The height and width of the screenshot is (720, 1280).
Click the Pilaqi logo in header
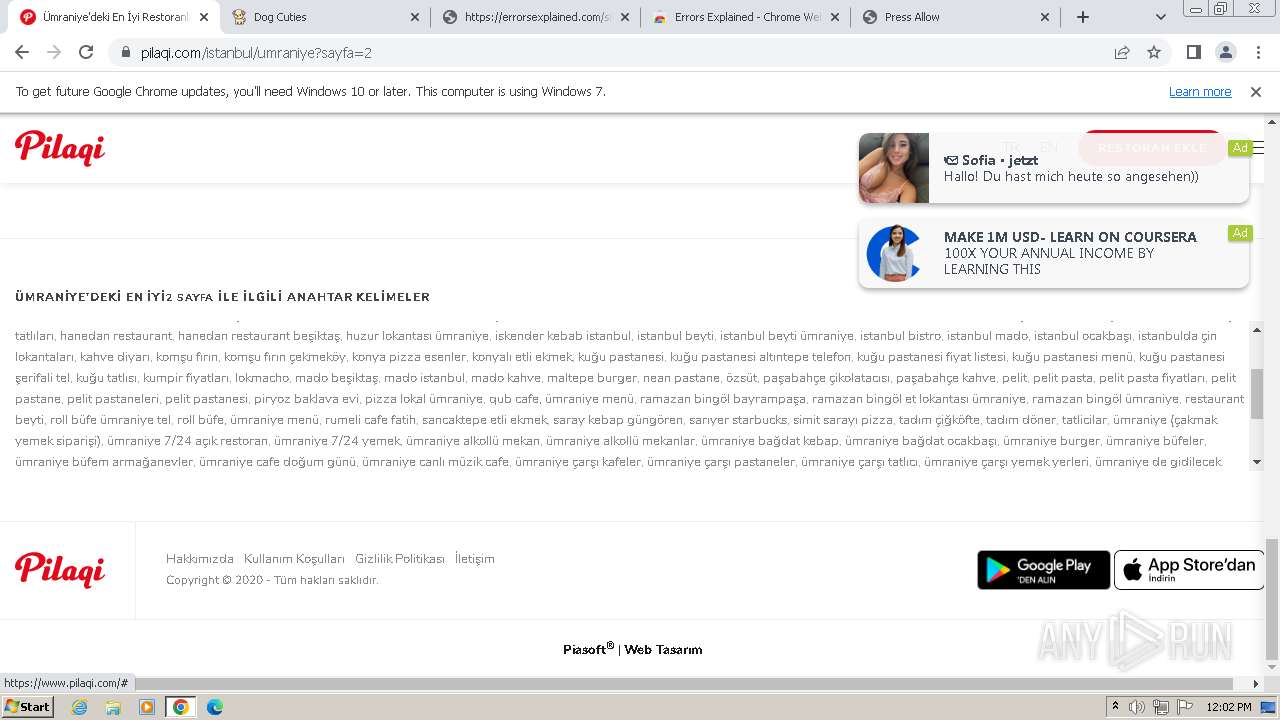point(60,148)
